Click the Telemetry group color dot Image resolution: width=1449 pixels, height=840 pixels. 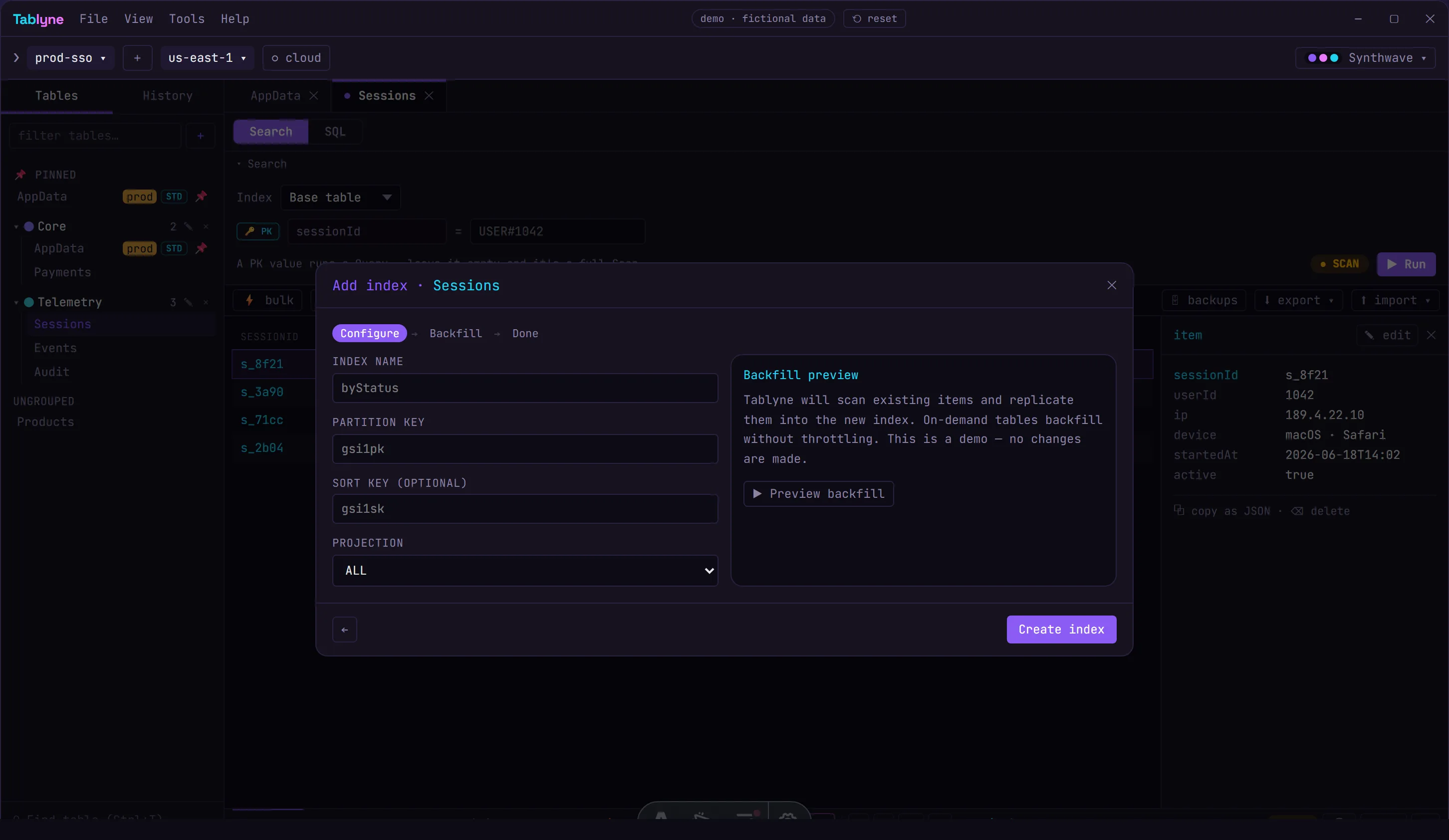(29, 302)
